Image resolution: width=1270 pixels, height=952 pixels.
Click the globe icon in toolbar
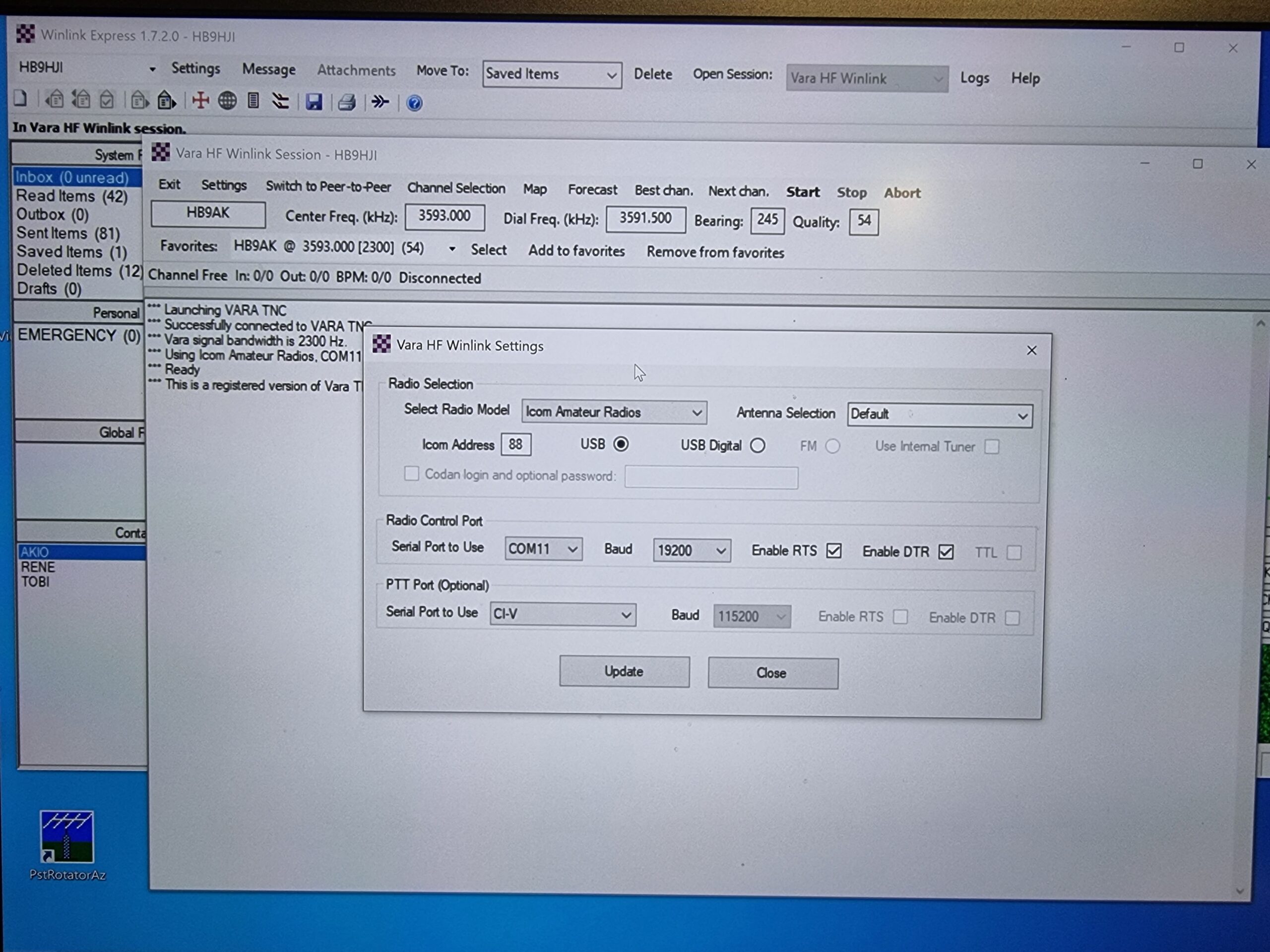pos(227,102)
